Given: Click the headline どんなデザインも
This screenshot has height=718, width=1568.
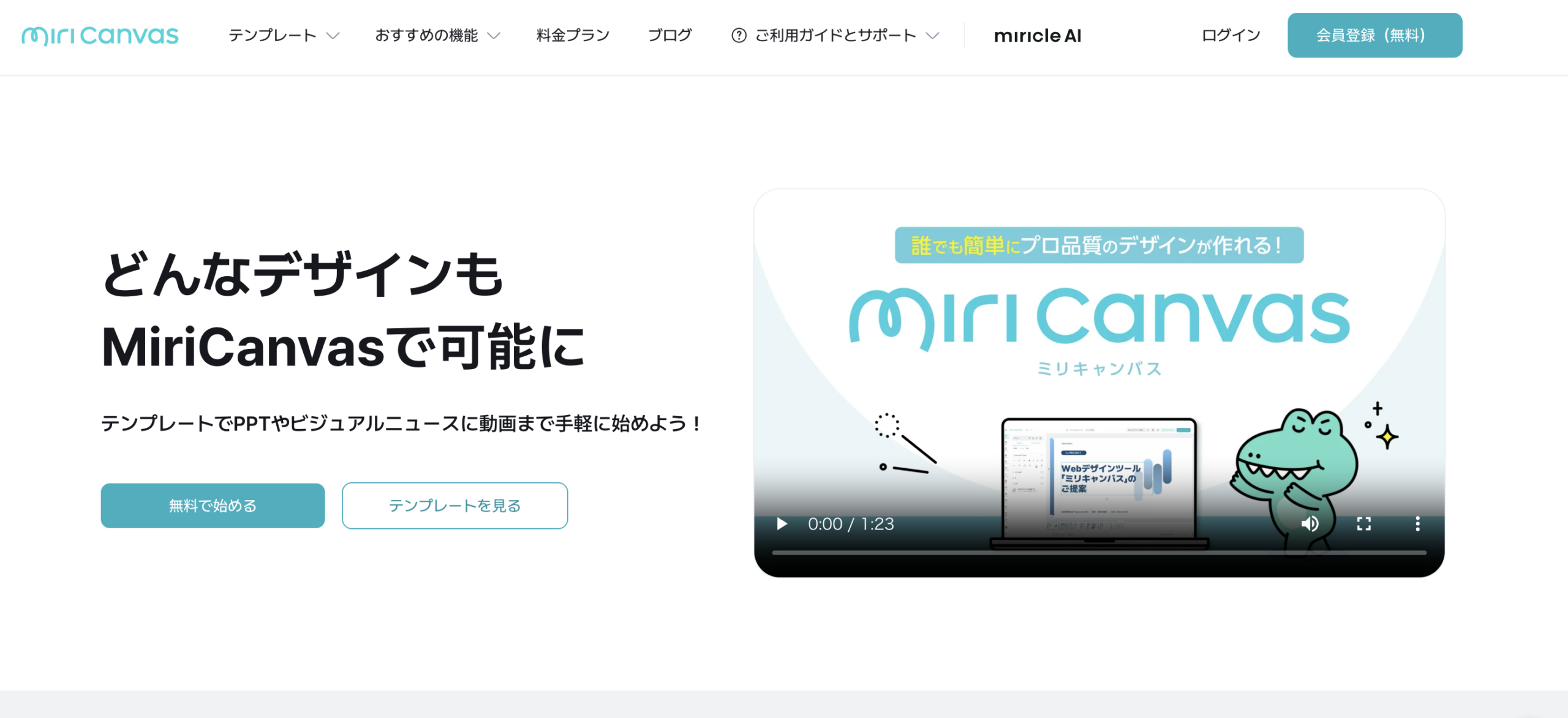Looking at the screenshot, I should (302, 275).
